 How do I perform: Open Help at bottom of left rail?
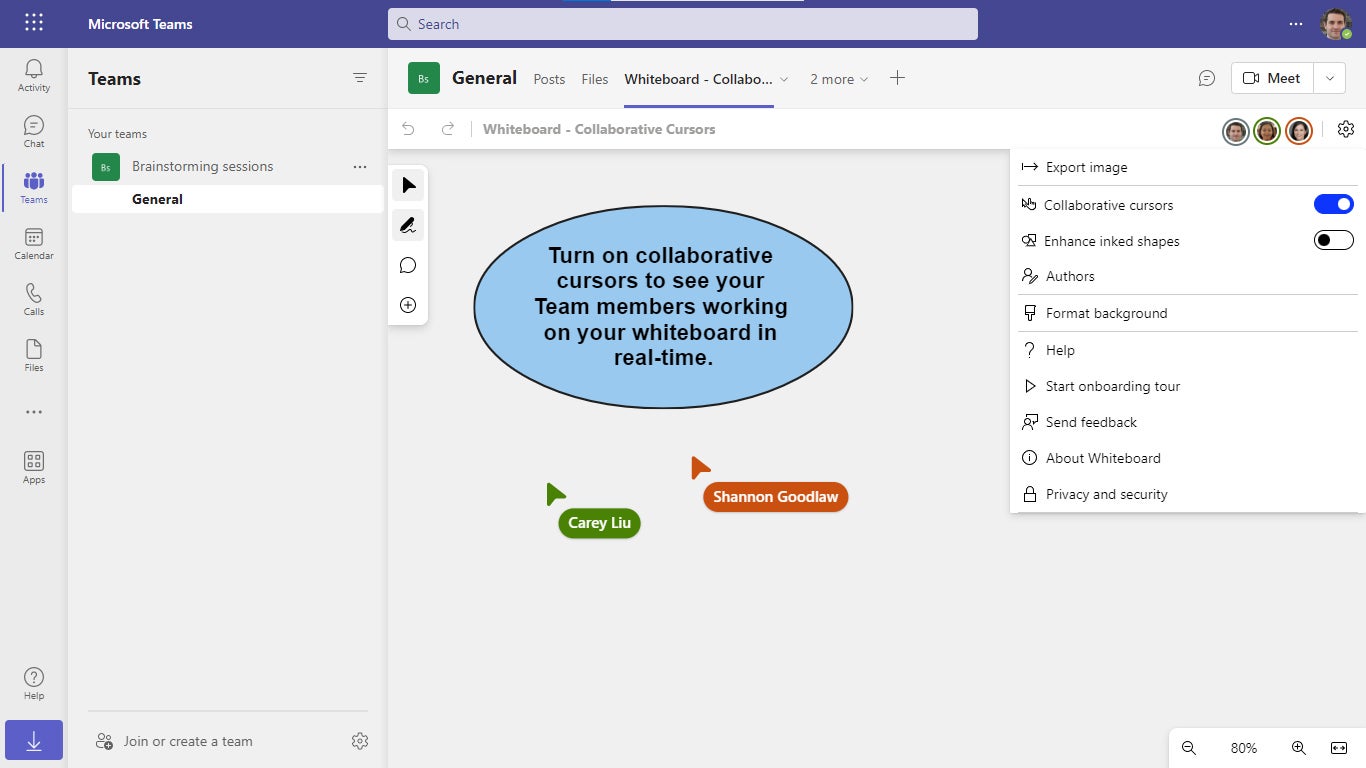34,684
